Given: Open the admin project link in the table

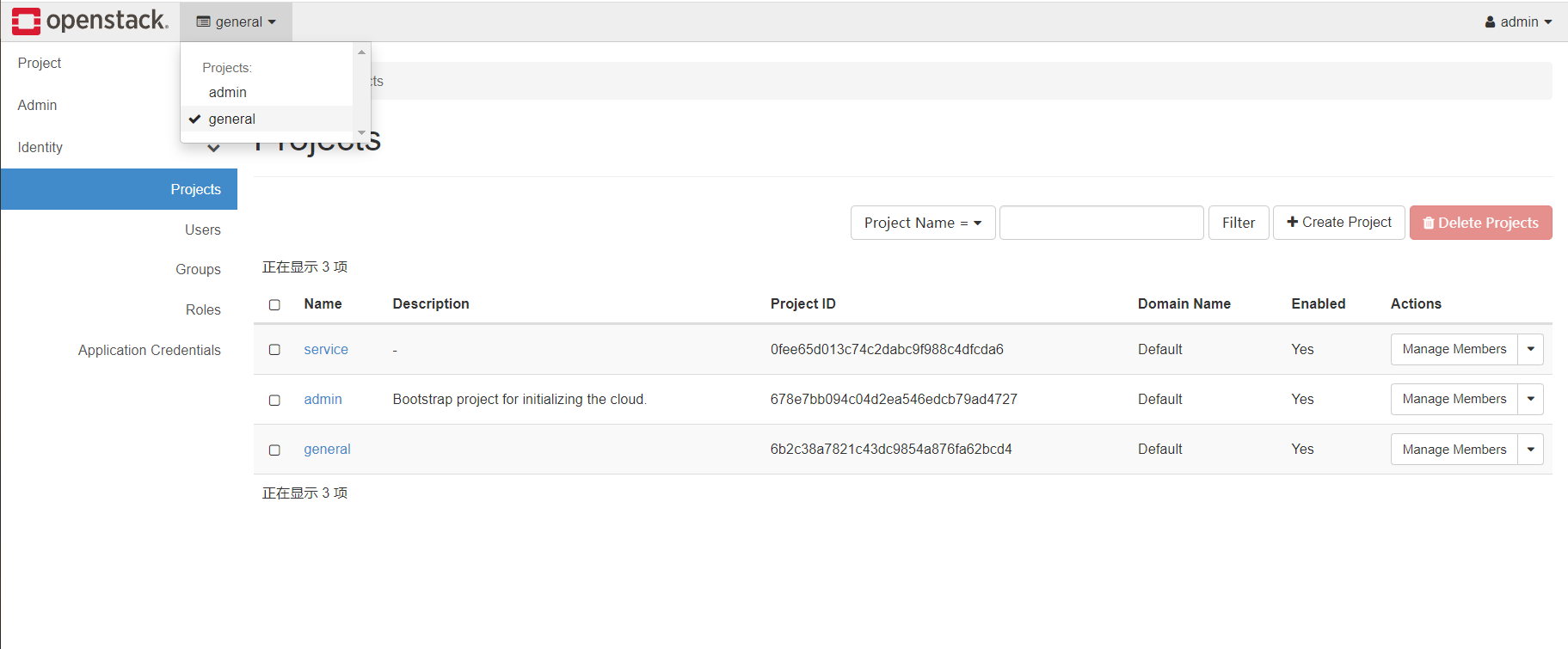Looking at the screenshot, I should (323, 399).
